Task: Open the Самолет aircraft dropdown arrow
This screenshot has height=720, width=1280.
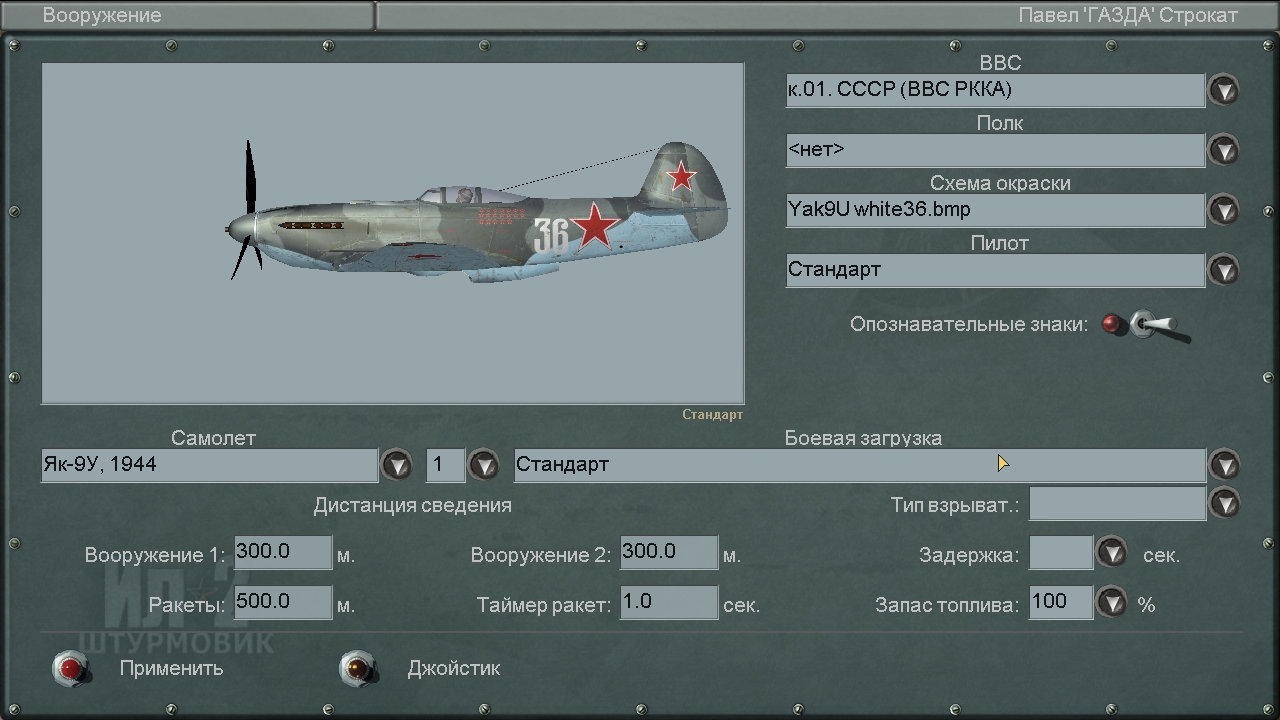Action: [x=397, y=465]
